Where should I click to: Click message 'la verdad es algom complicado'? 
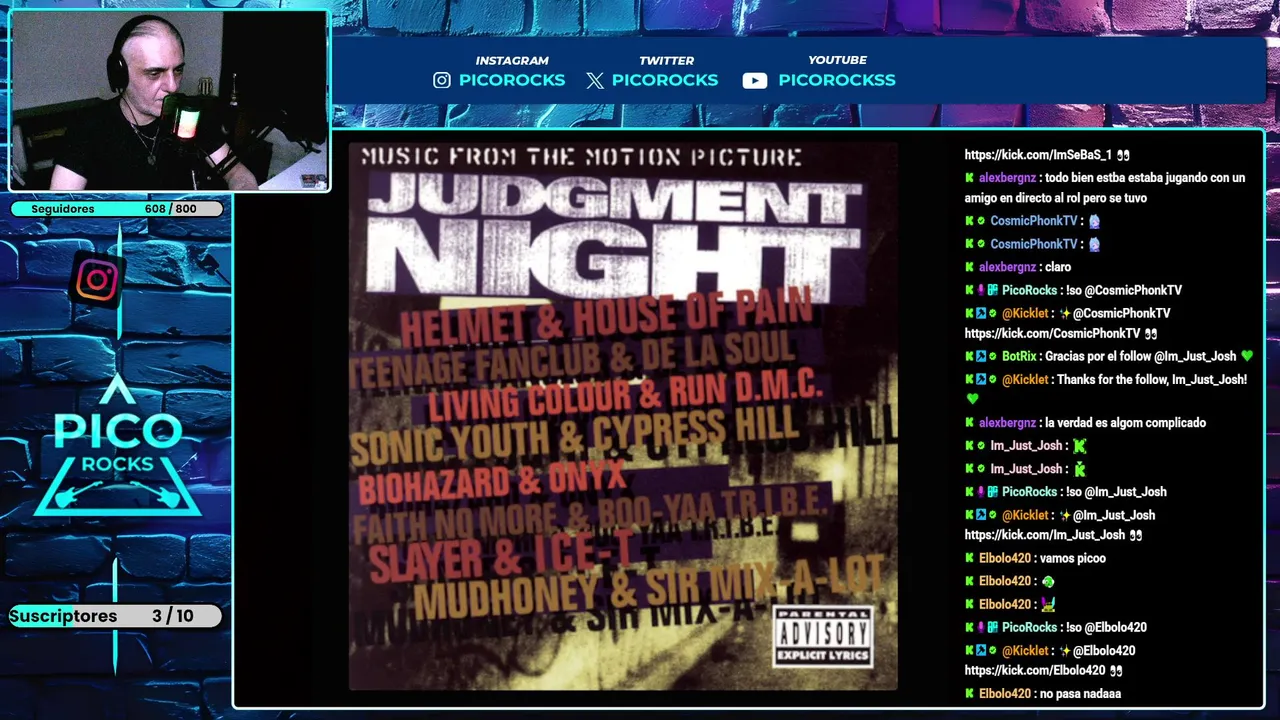[1085, 423]
